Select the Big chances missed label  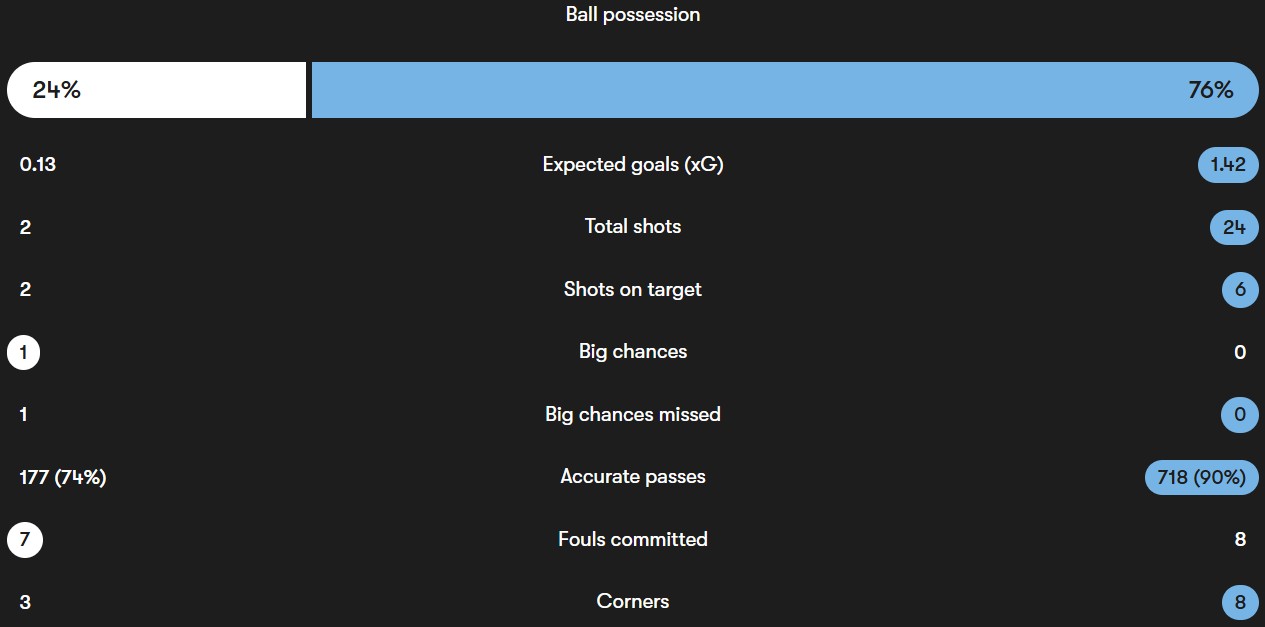633,415
